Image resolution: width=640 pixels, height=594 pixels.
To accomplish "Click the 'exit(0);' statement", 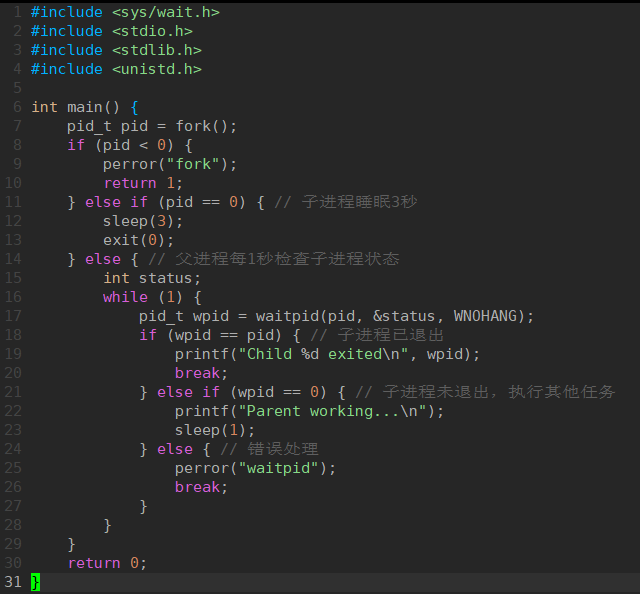I will 138,240.
